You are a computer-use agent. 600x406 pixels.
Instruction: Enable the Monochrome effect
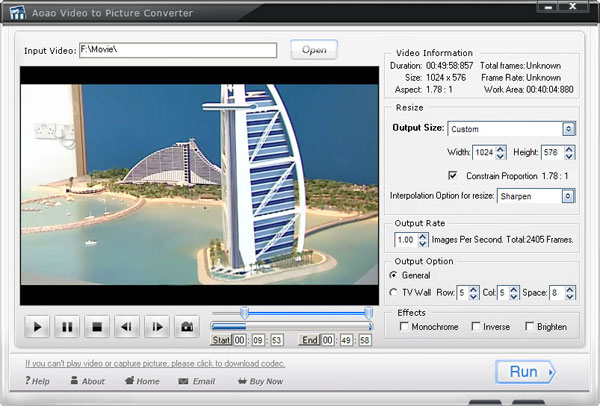404,326
